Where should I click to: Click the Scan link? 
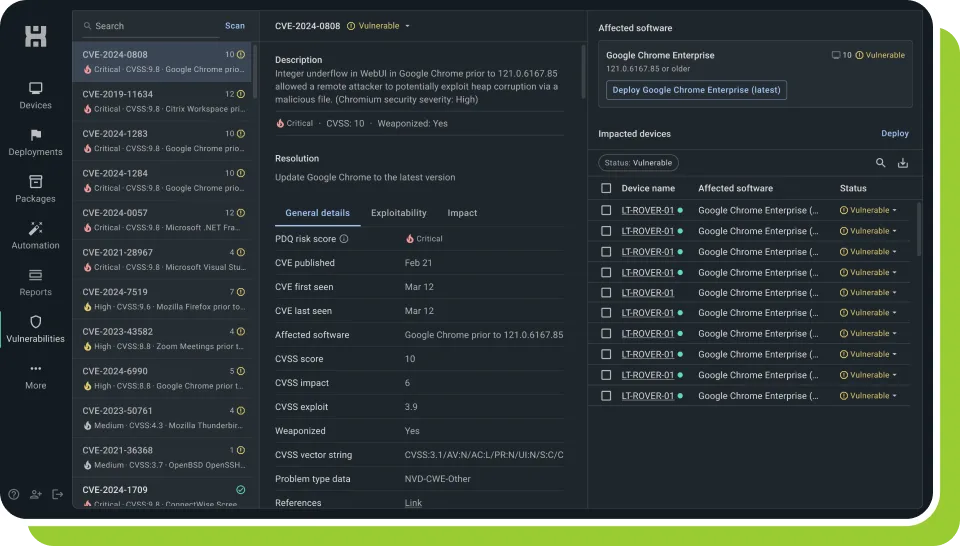[x=234, y=26]
